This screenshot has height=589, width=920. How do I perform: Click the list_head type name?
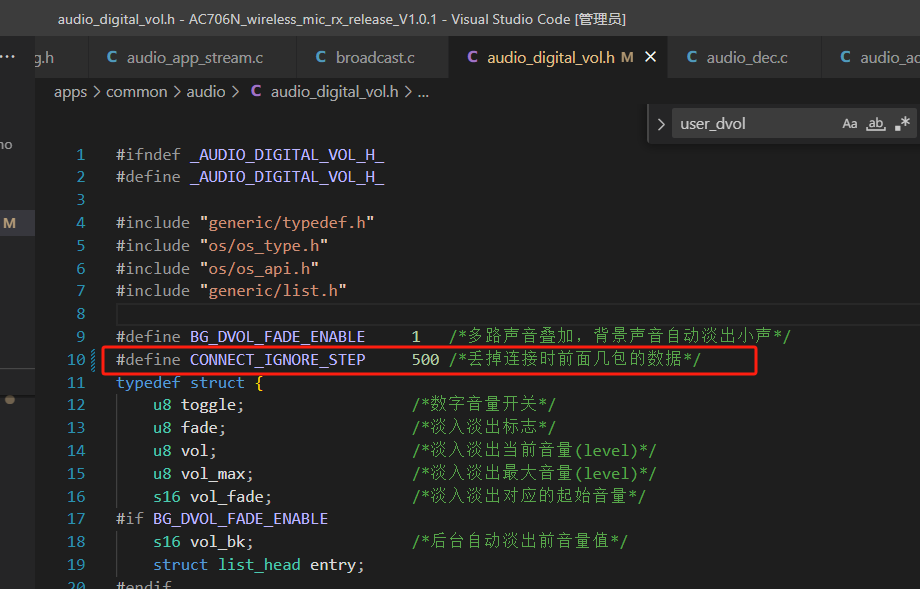[x=259, y=565]
